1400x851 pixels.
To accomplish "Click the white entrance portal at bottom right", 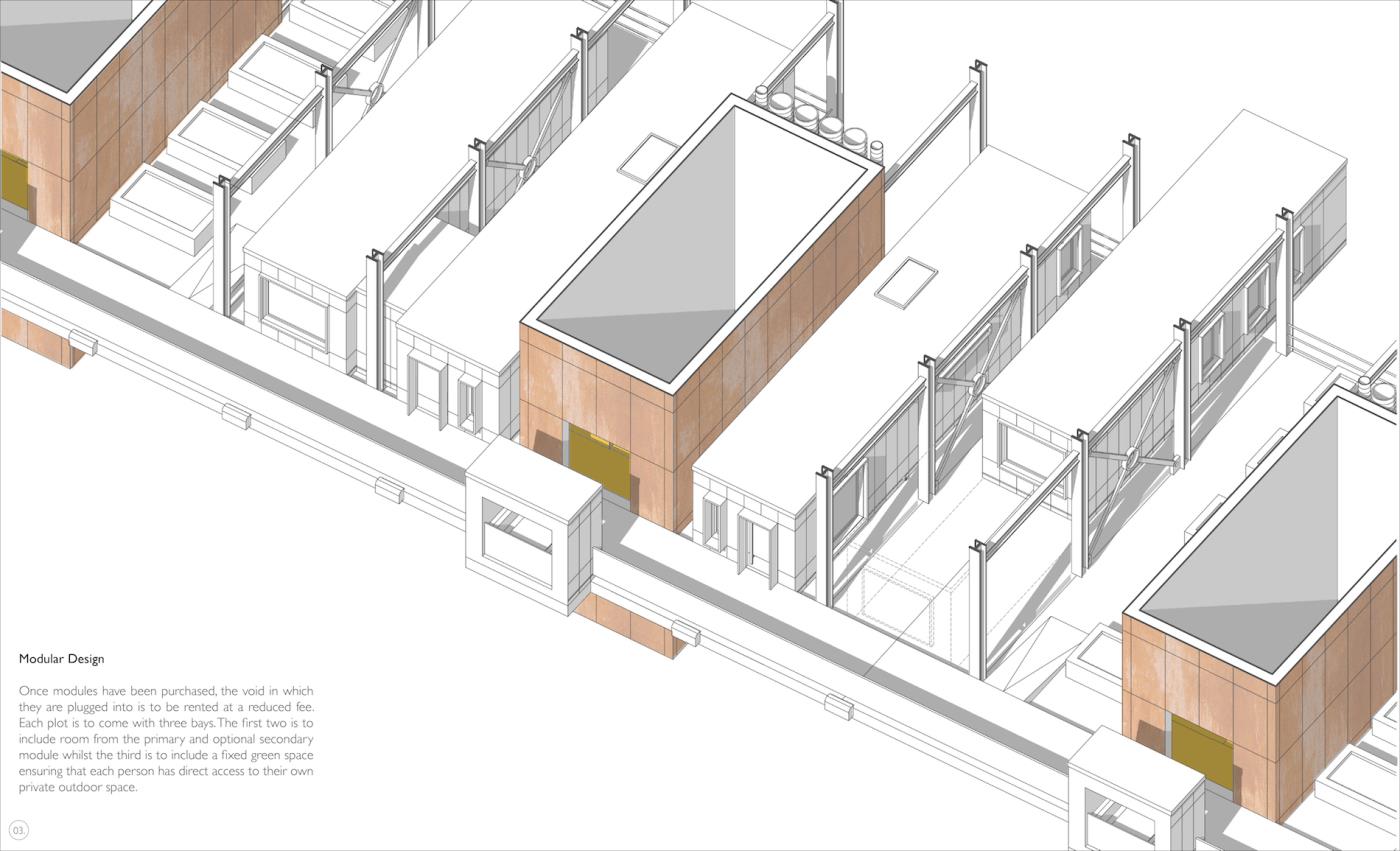I will [1135, 795].
